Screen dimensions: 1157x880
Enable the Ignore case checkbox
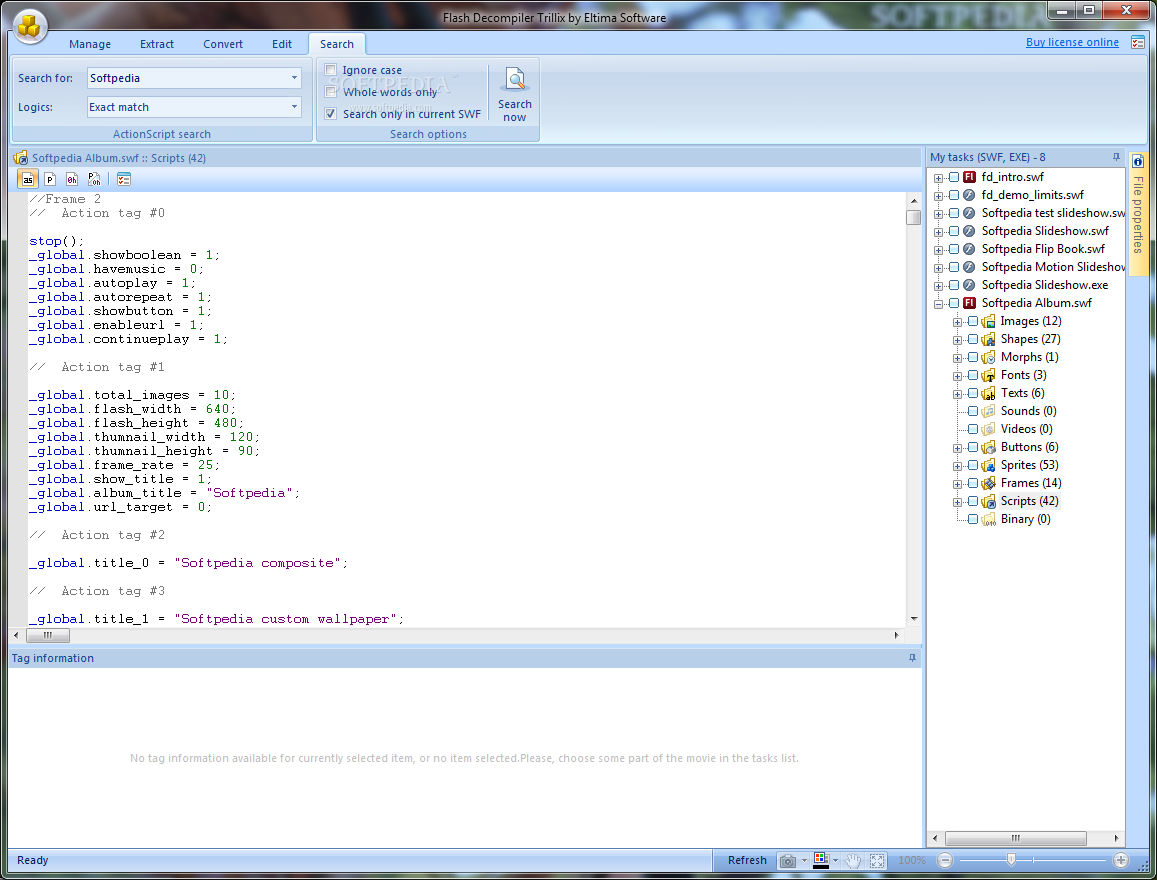[x=331, y=70]
